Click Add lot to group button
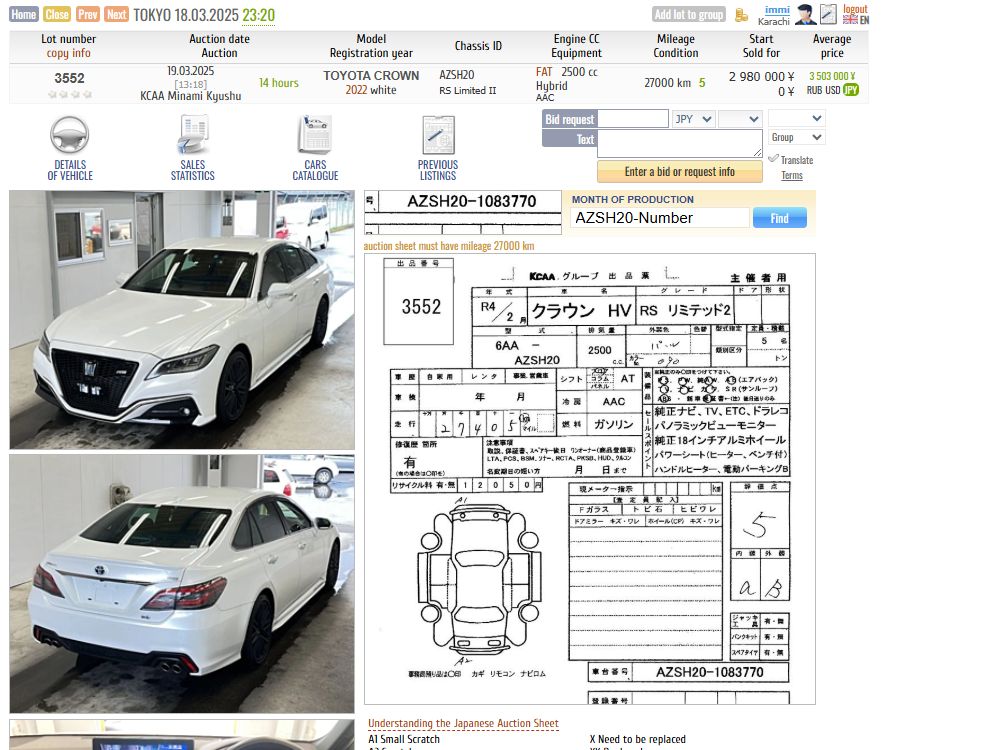1000x750 pixels. tap(689, 14)
